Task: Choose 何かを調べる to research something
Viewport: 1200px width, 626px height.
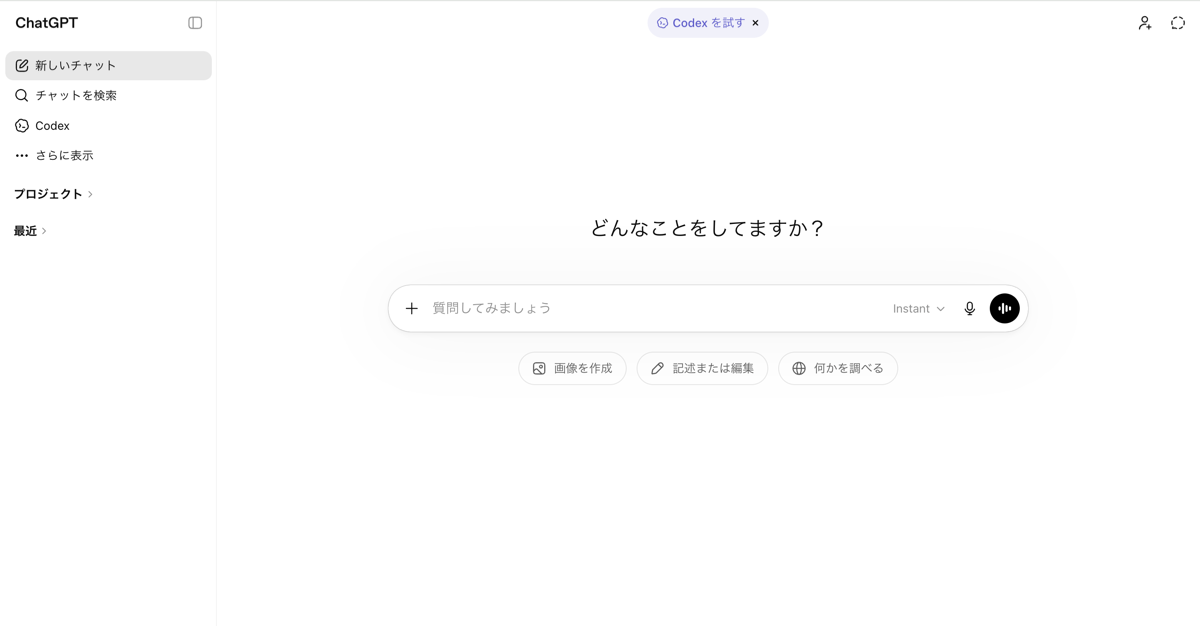Action: click(x=838, y=368)
